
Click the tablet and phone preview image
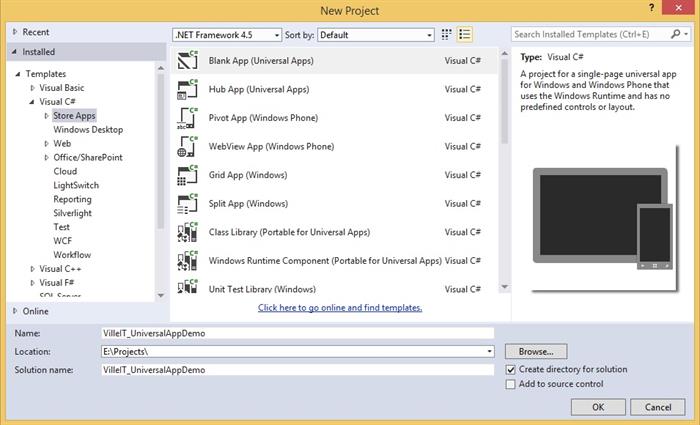[604, 219]
